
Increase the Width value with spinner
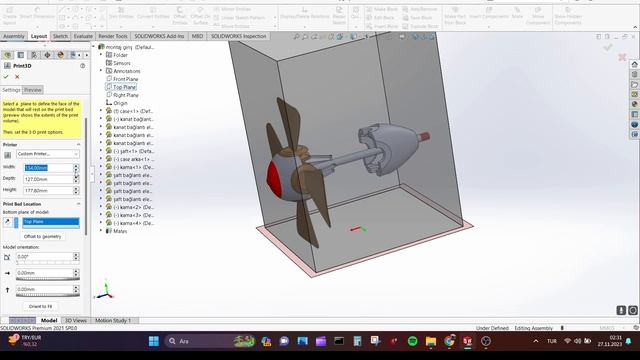tap(76, 166)
